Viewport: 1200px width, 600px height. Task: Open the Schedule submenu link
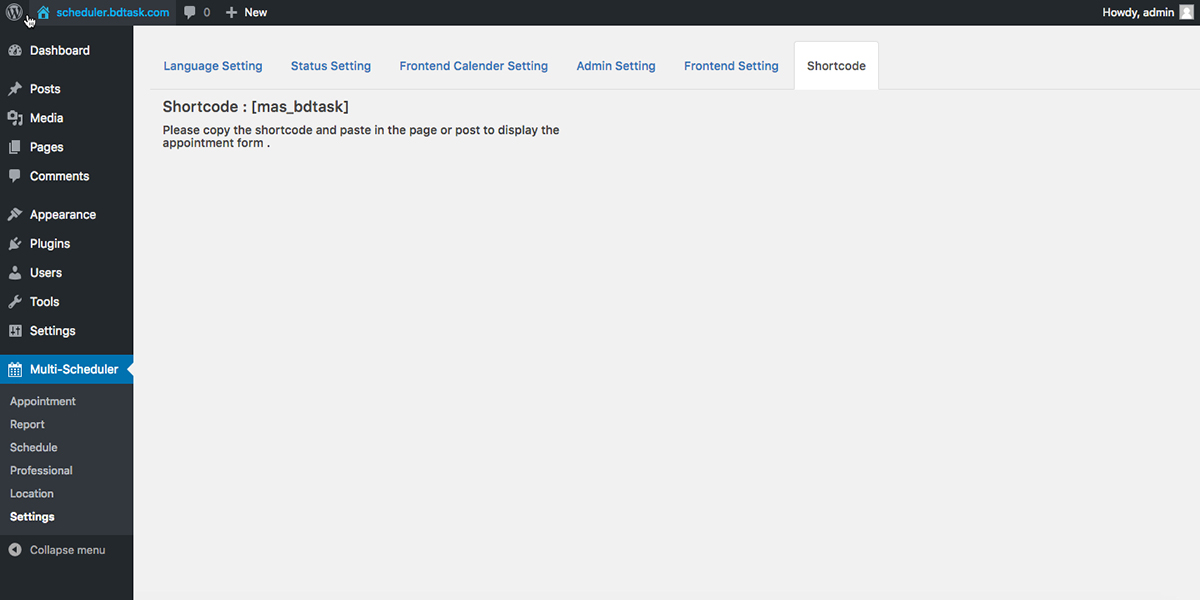pos(34,447)
